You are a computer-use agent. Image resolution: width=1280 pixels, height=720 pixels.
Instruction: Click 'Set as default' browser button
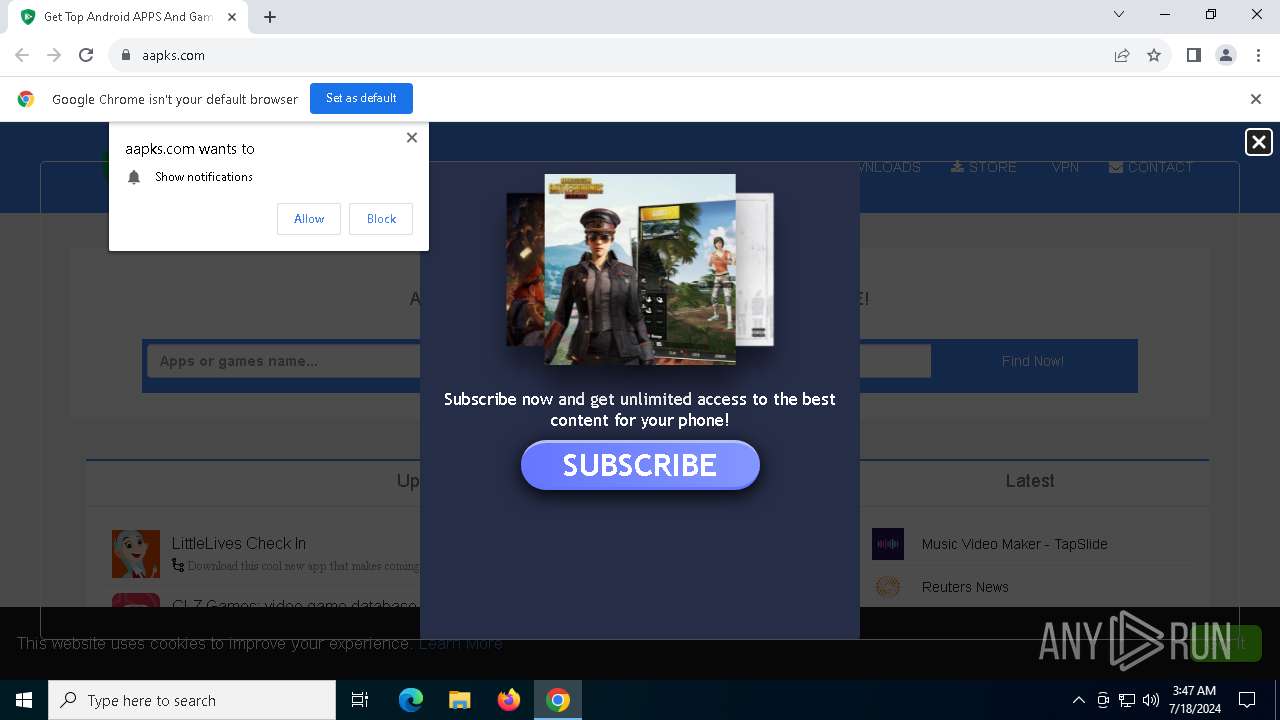[361, 98]
